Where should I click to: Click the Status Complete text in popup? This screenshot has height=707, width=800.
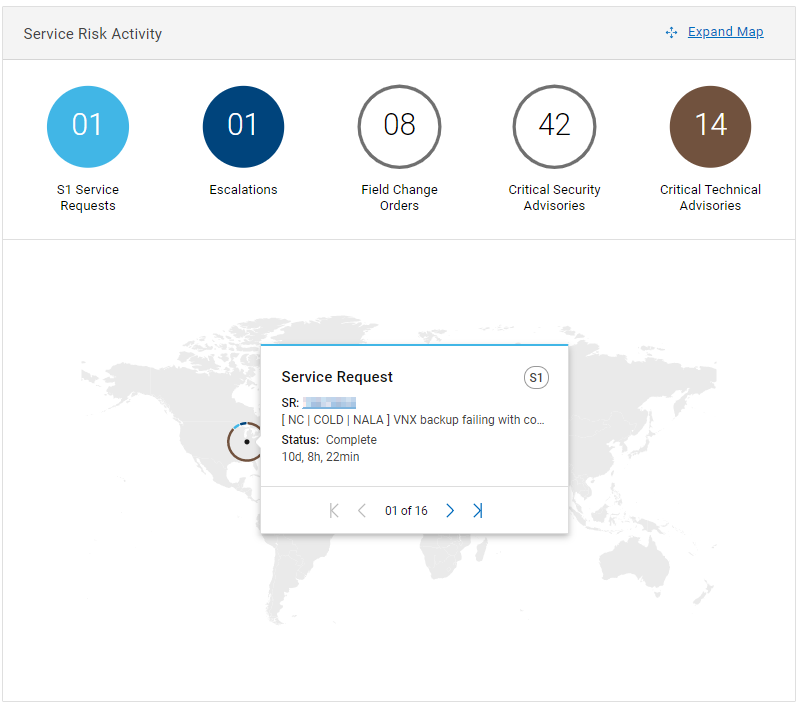pos(329,440)
